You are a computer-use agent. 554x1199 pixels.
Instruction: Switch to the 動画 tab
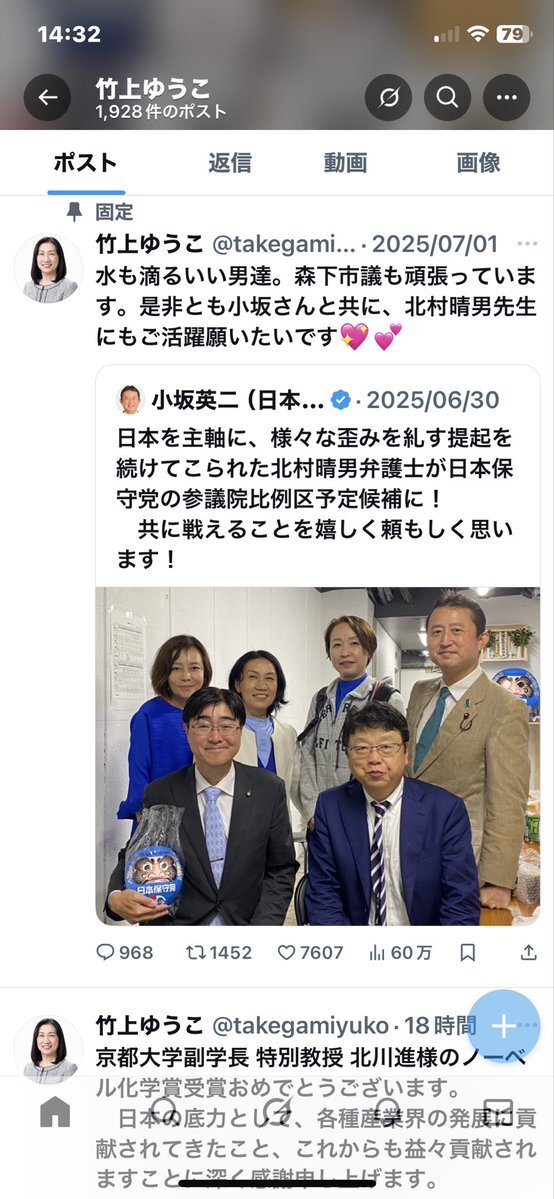pos(345,163)
